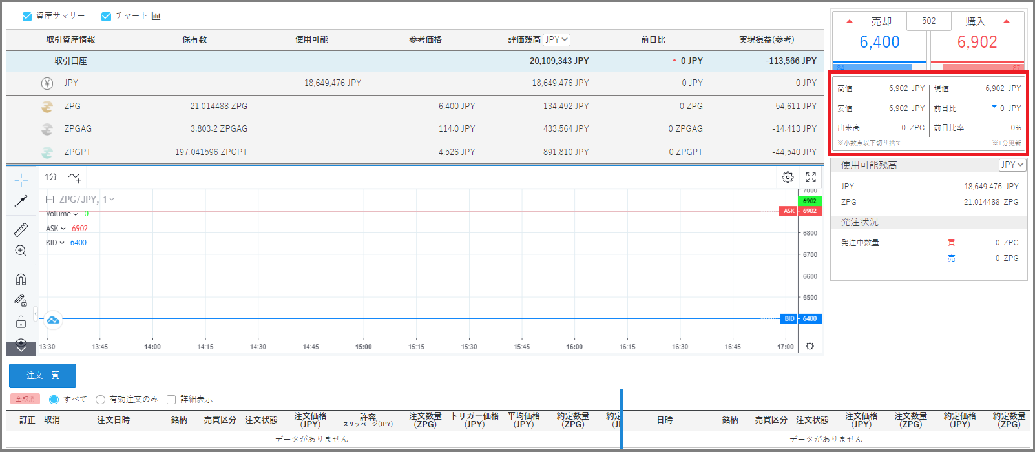
Task: Click the 取引資産情報 column header
Action: [71, 40]
